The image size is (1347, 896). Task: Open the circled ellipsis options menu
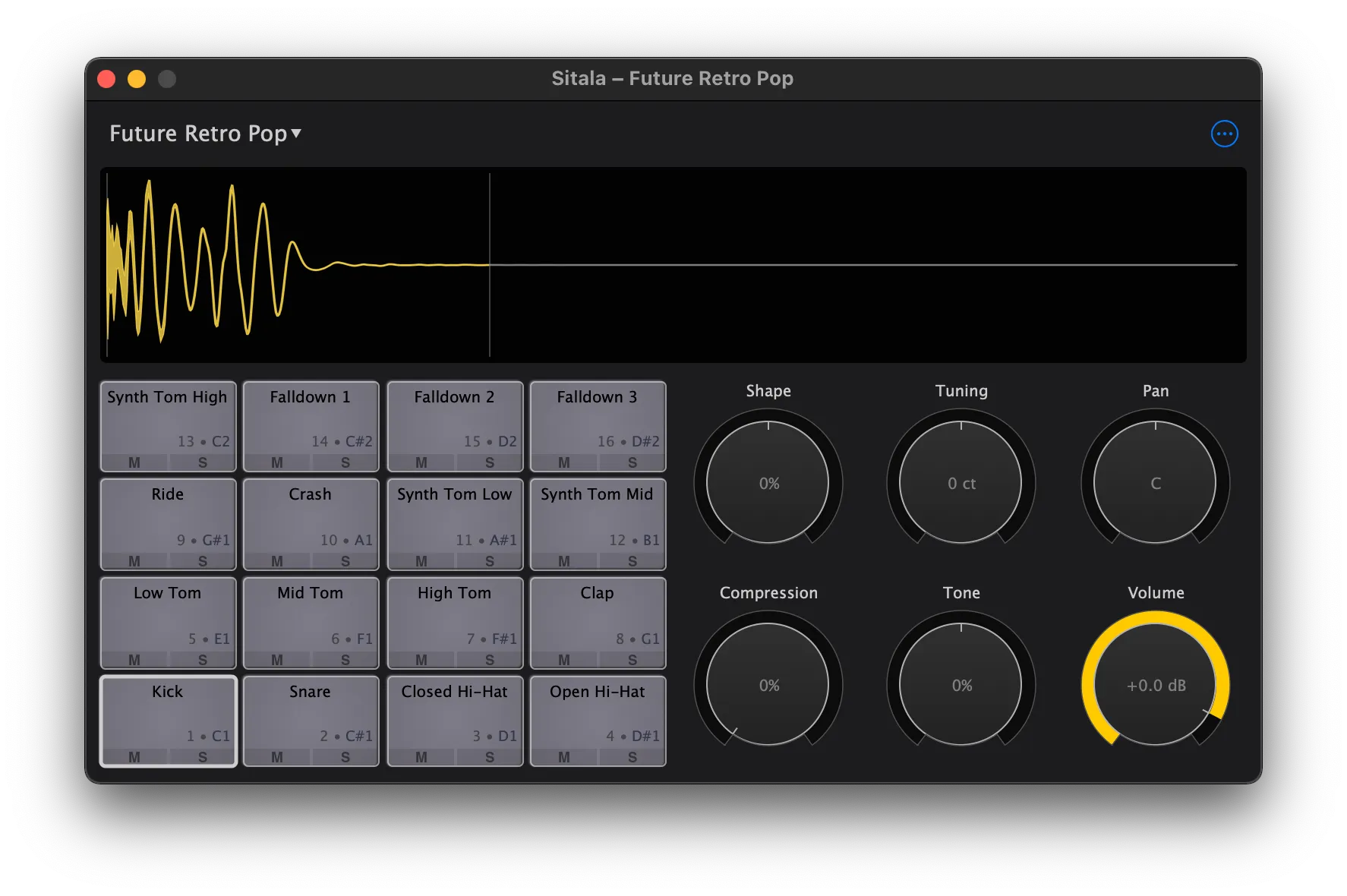click(1224, 134)
